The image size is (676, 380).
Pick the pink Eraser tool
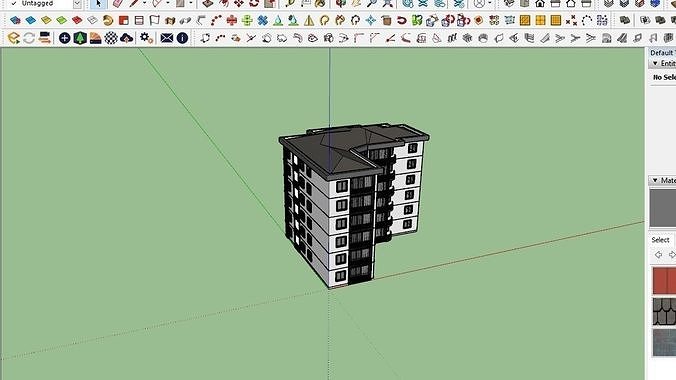[118, 4]
